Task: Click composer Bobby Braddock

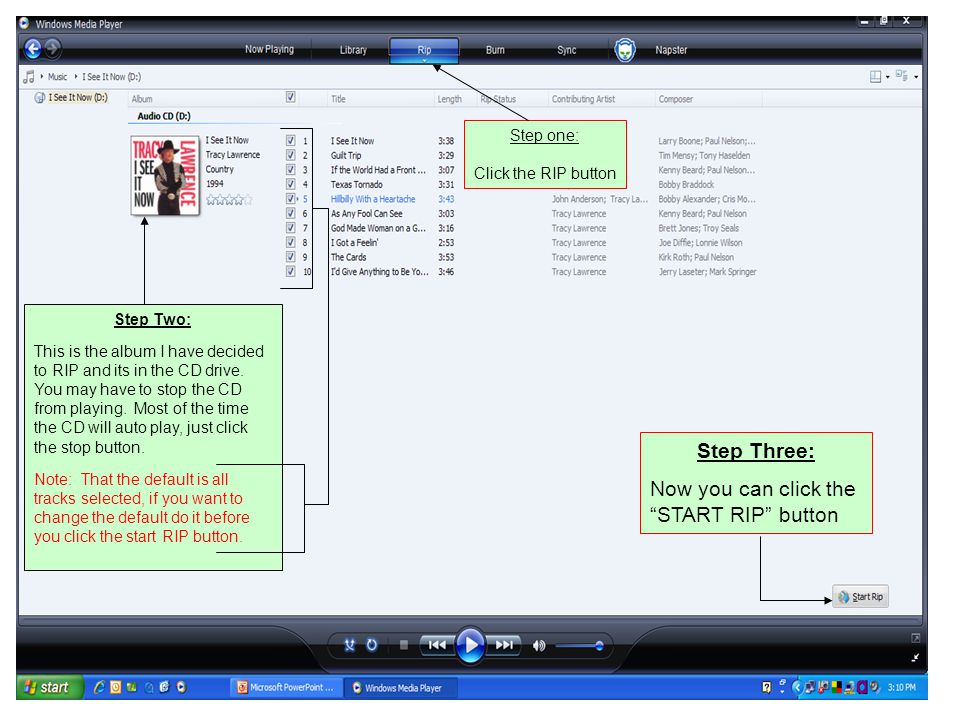Action: tap(686, 184)
